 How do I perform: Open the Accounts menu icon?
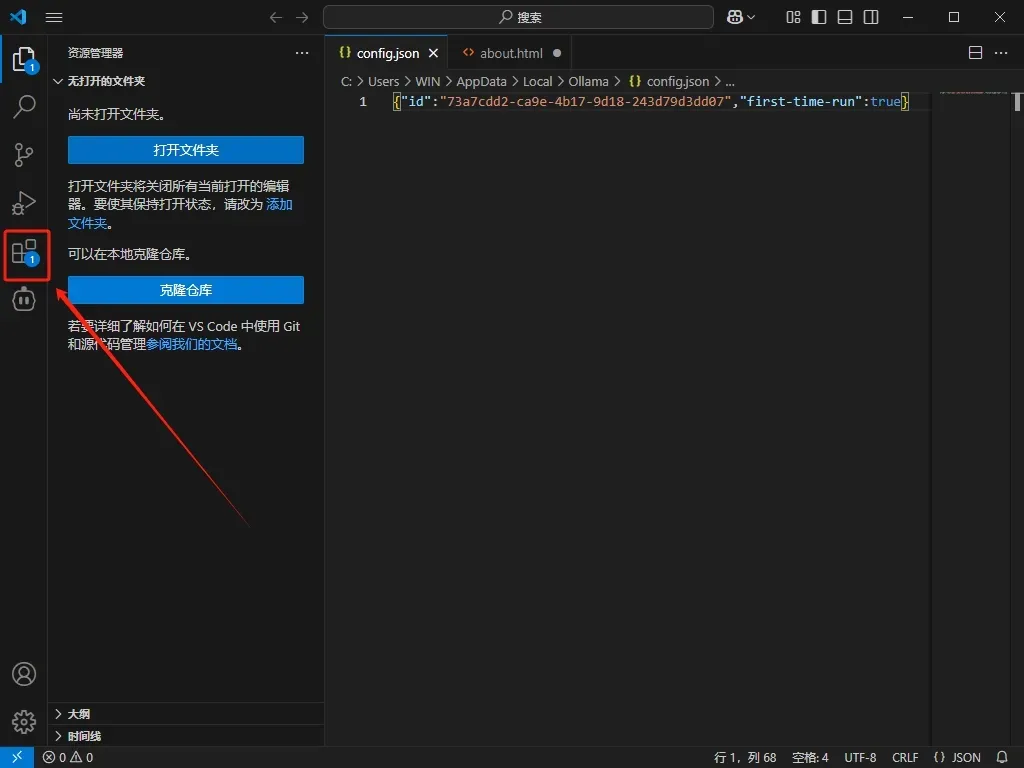24,674
